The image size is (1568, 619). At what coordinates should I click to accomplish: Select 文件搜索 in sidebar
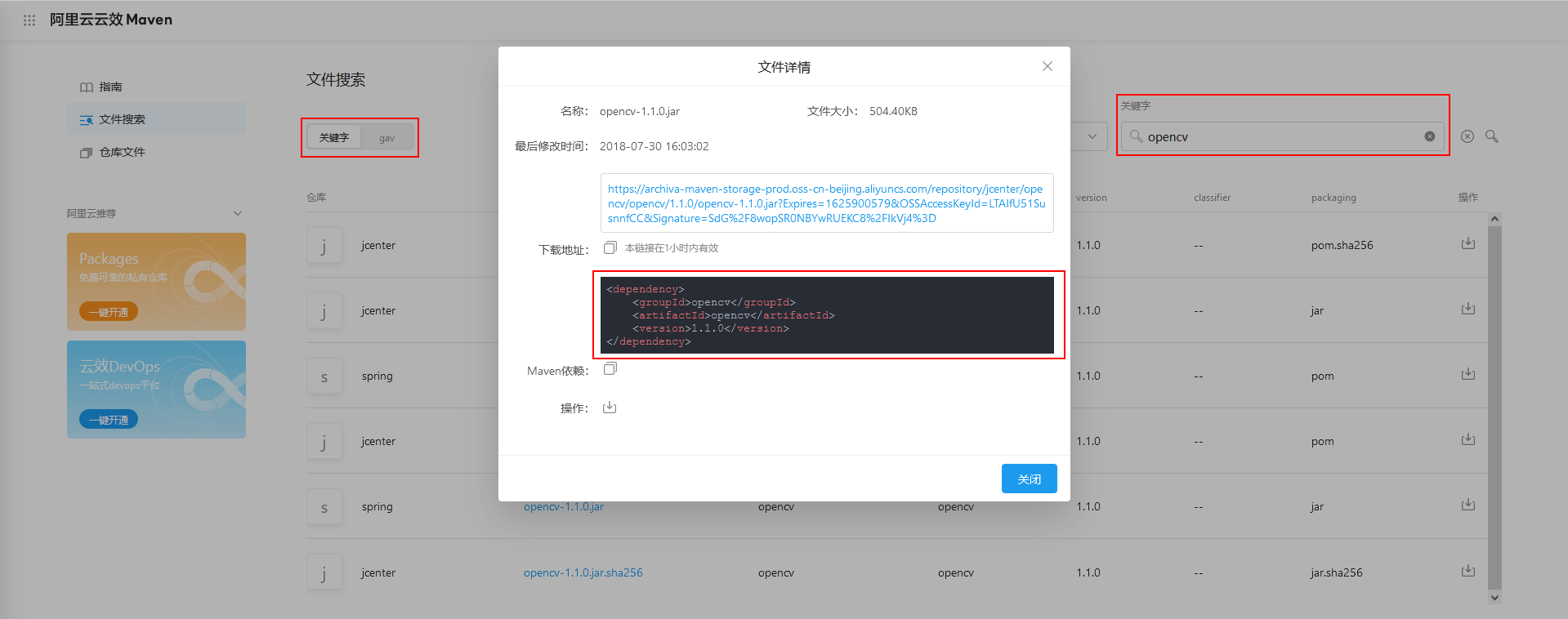click(156, 119)
